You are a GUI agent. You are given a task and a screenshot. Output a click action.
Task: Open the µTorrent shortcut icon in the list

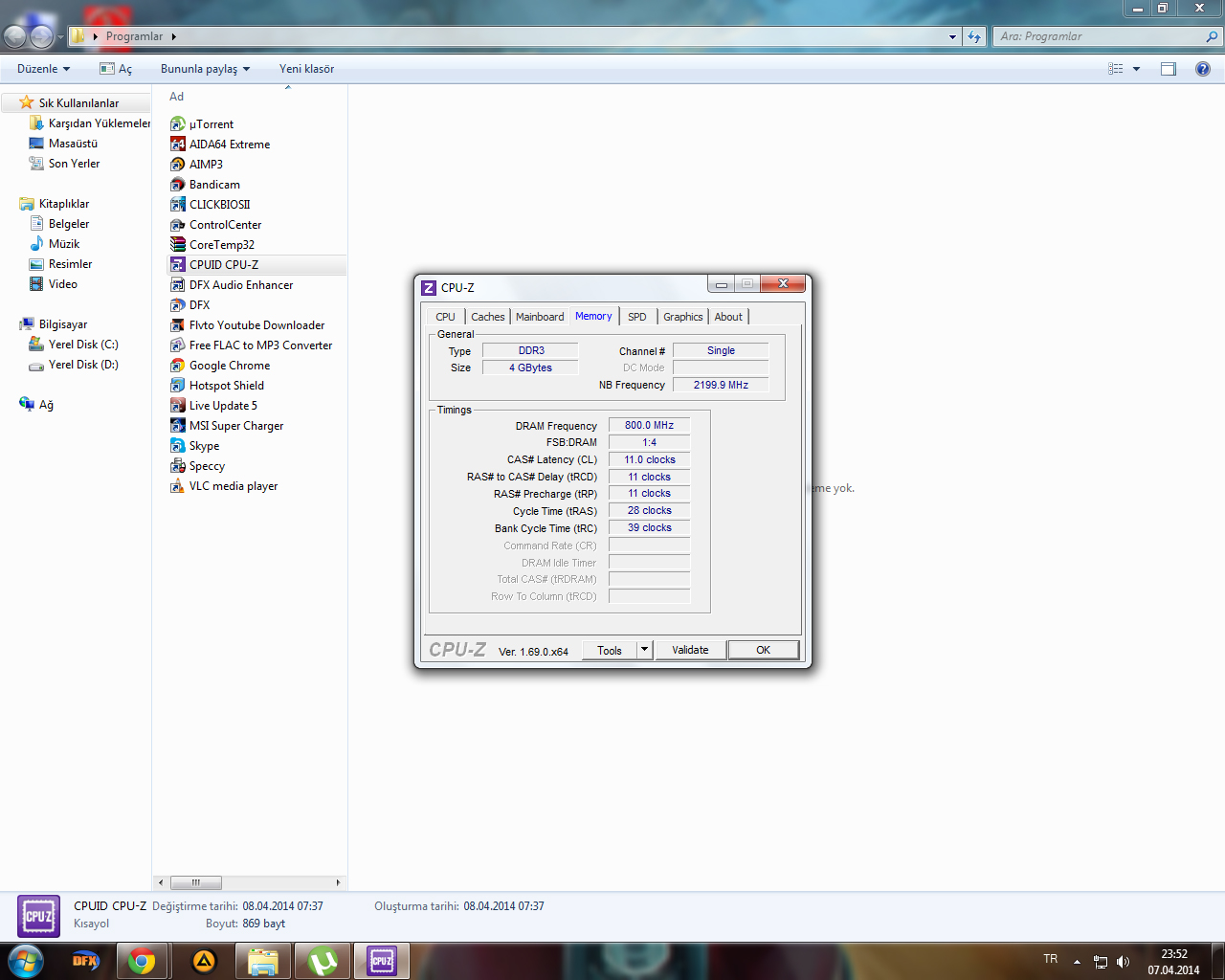[x=177, y=124]
